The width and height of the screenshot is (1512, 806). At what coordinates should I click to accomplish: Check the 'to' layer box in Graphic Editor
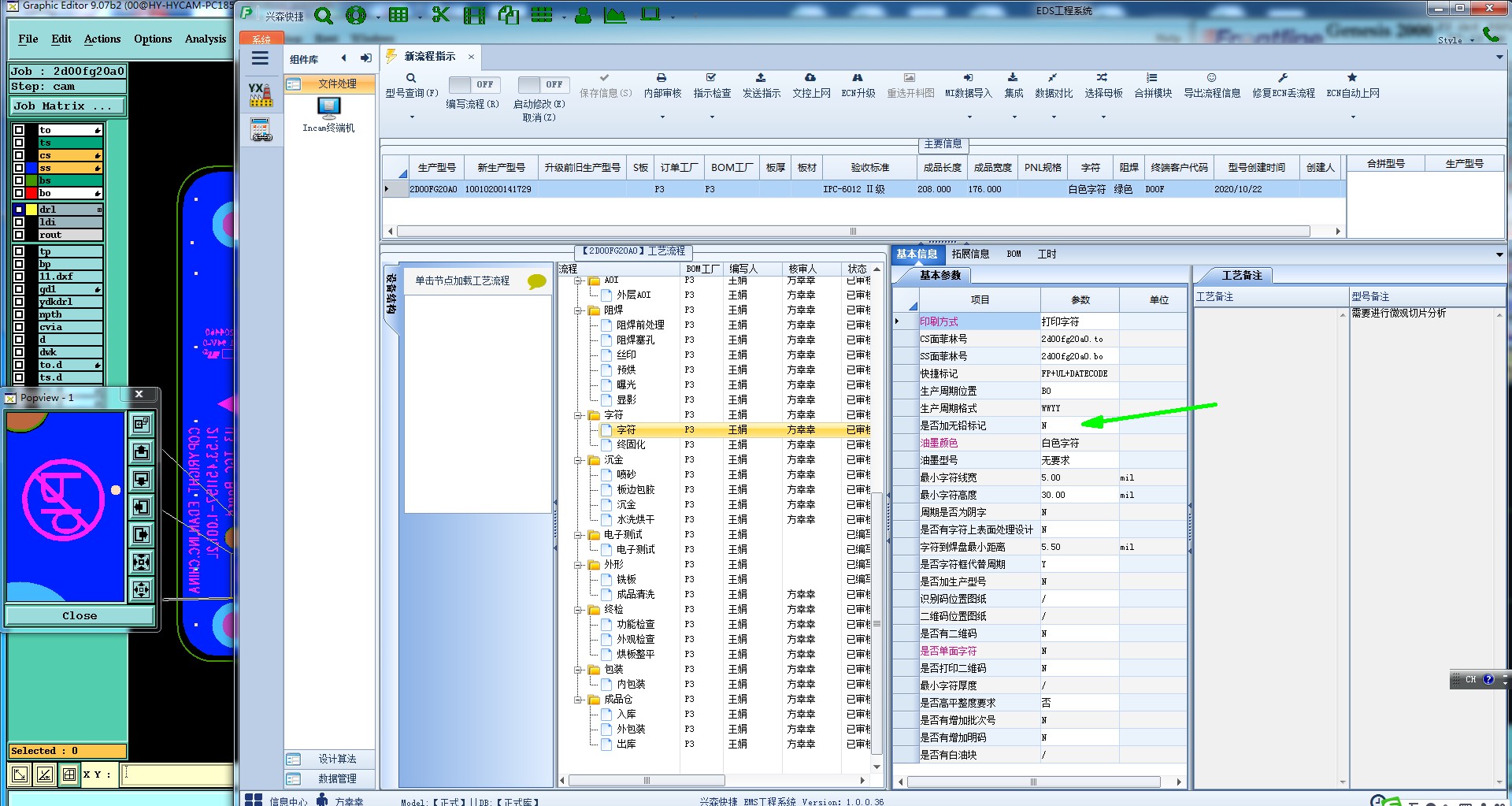pos(19,130)
